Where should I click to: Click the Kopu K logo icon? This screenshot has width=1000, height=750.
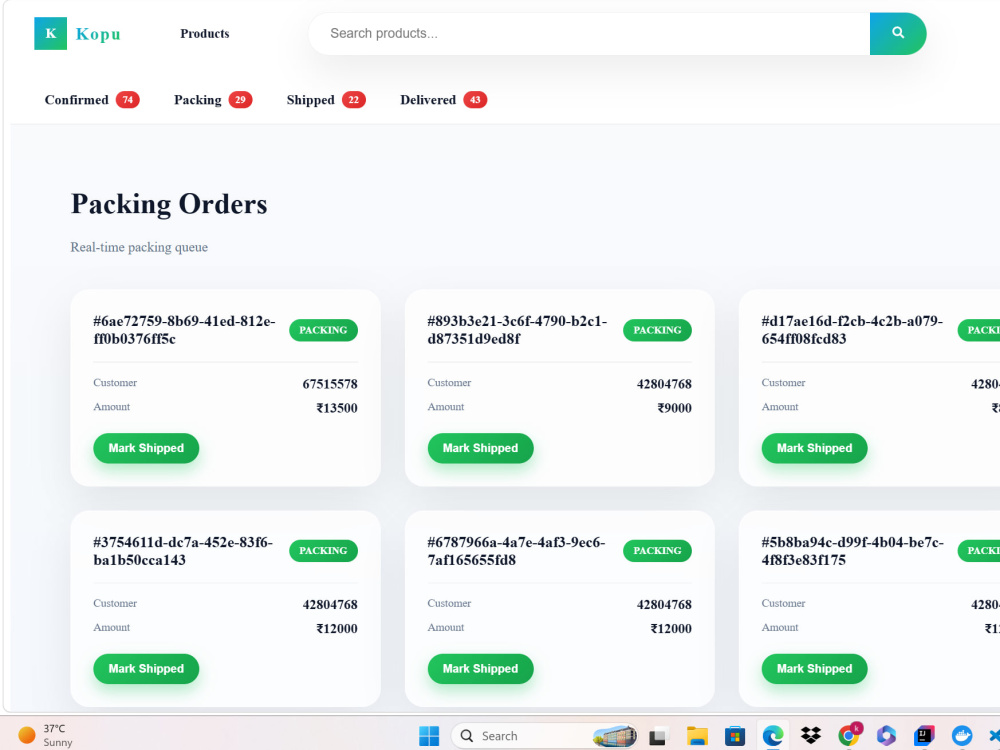50,34
